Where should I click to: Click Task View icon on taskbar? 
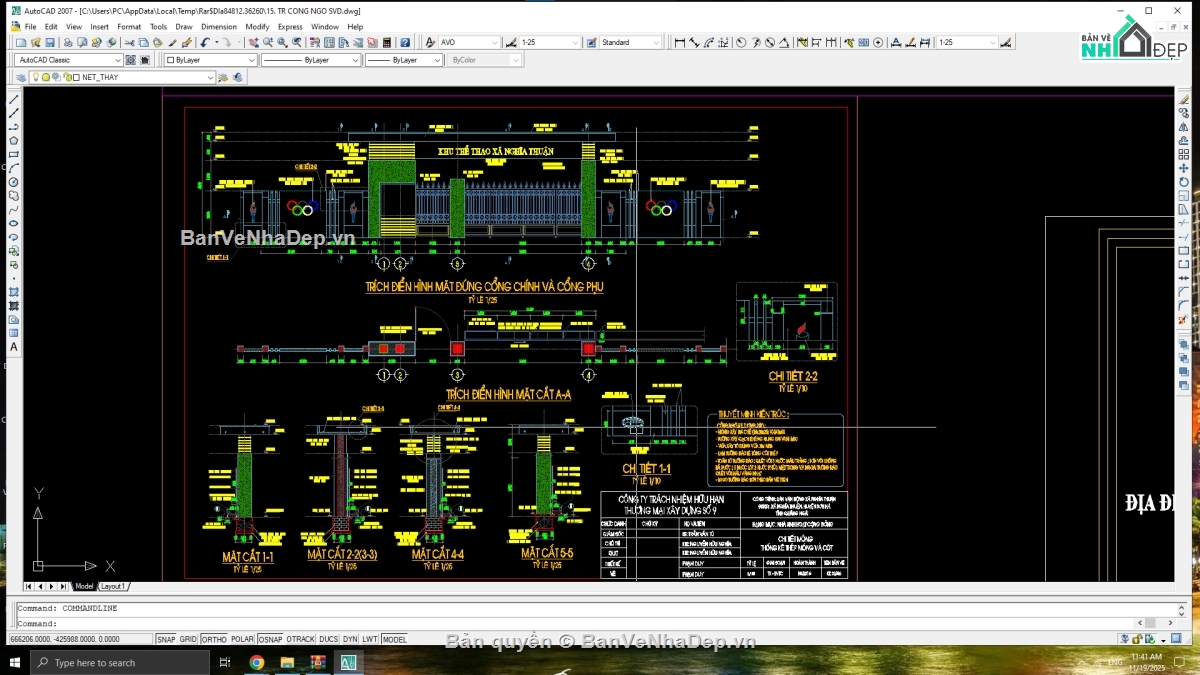coord(225,663)
